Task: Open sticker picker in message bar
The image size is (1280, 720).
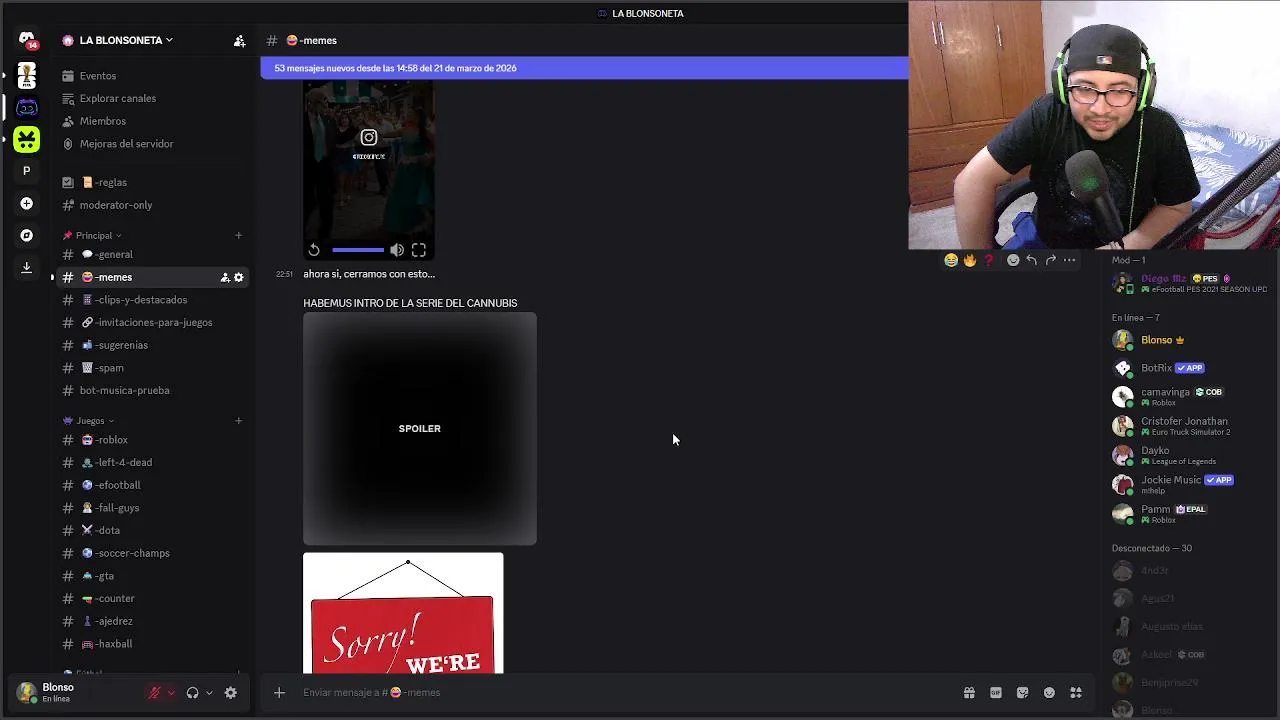Action: pos(1022,692)
